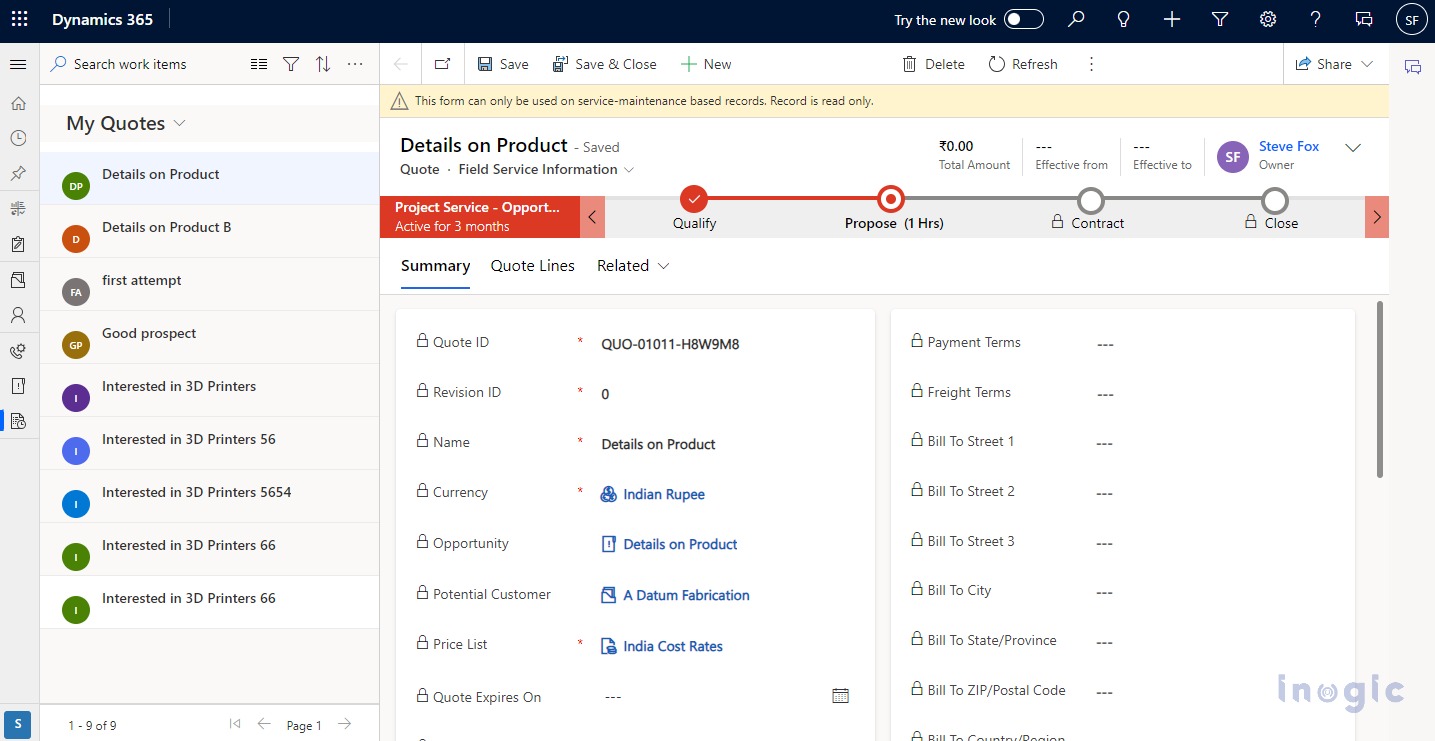
Task: Click the Payment Terms field value
Action: (1105, 344)
